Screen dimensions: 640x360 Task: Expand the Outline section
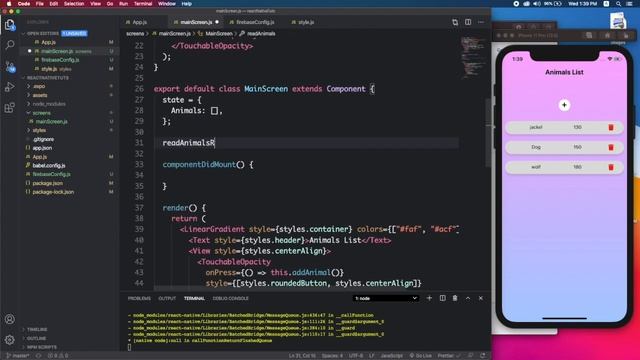point(36,338)
